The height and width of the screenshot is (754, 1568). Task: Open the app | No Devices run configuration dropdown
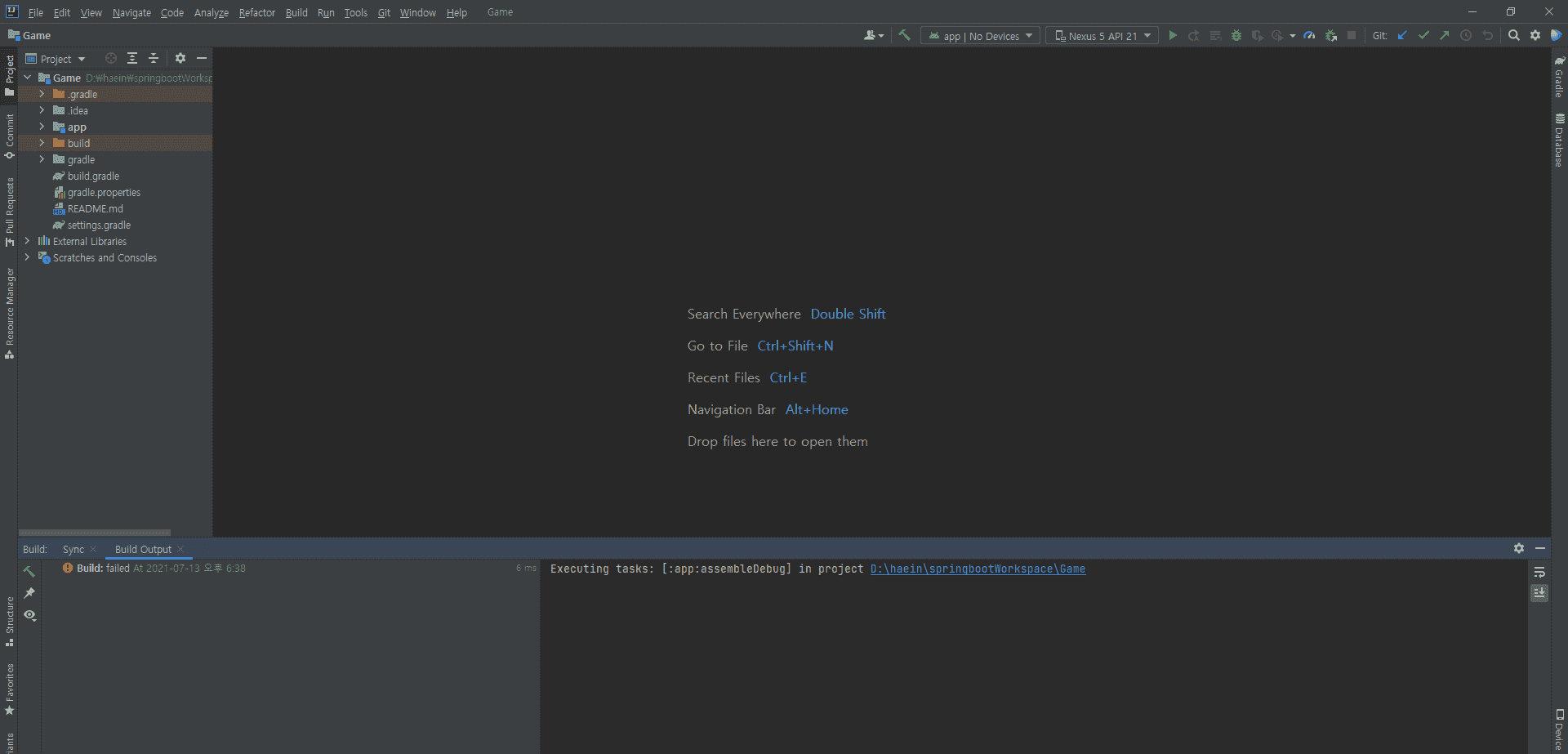click(980, 36)
